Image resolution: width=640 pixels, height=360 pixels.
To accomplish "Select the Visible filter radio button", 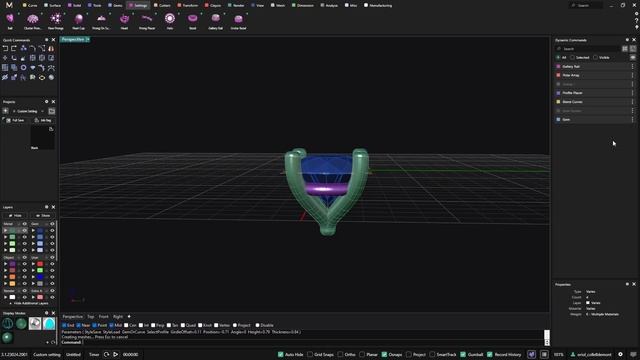I will [x=595, y=58].
